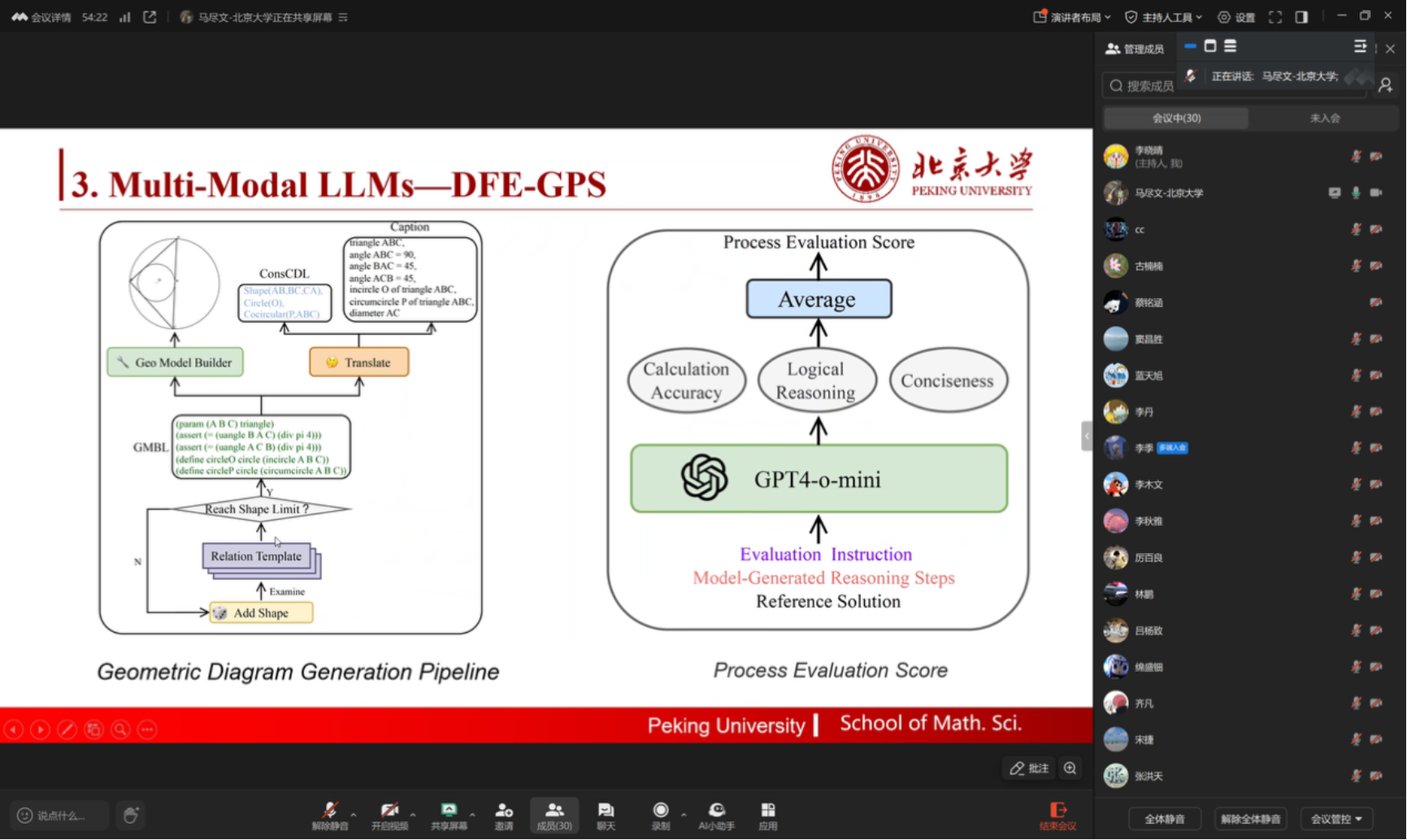The height and width of the screenshot is (840, 1407).
Task: Open the slide overview grid icon
Action: pos(93,730)
